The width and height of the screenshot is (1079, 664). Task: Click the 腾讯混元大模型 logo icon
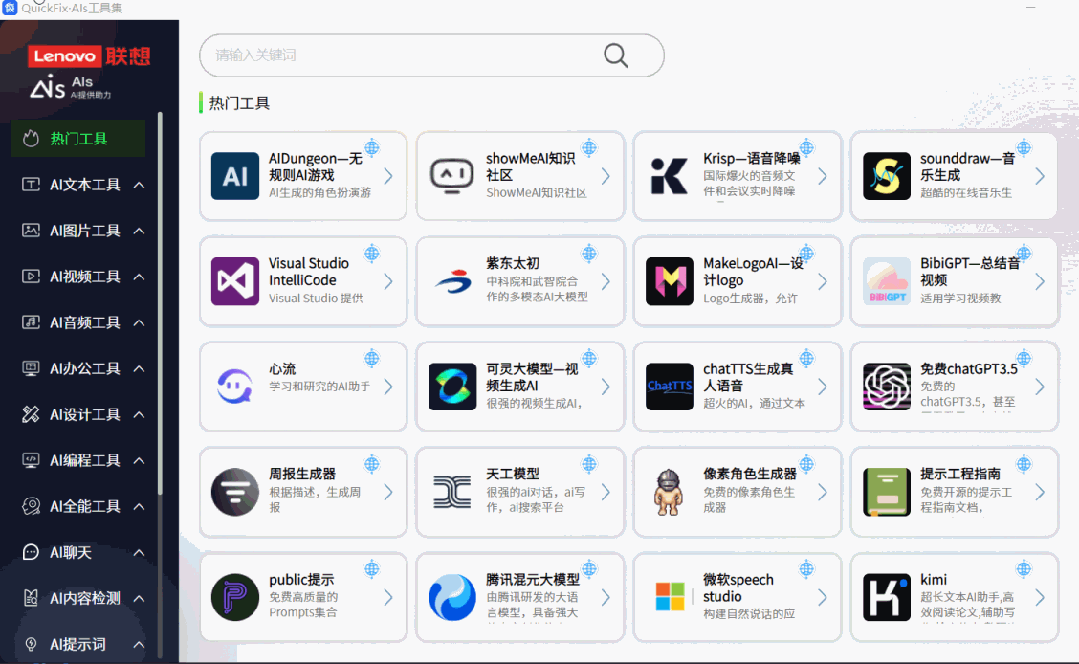451,597
